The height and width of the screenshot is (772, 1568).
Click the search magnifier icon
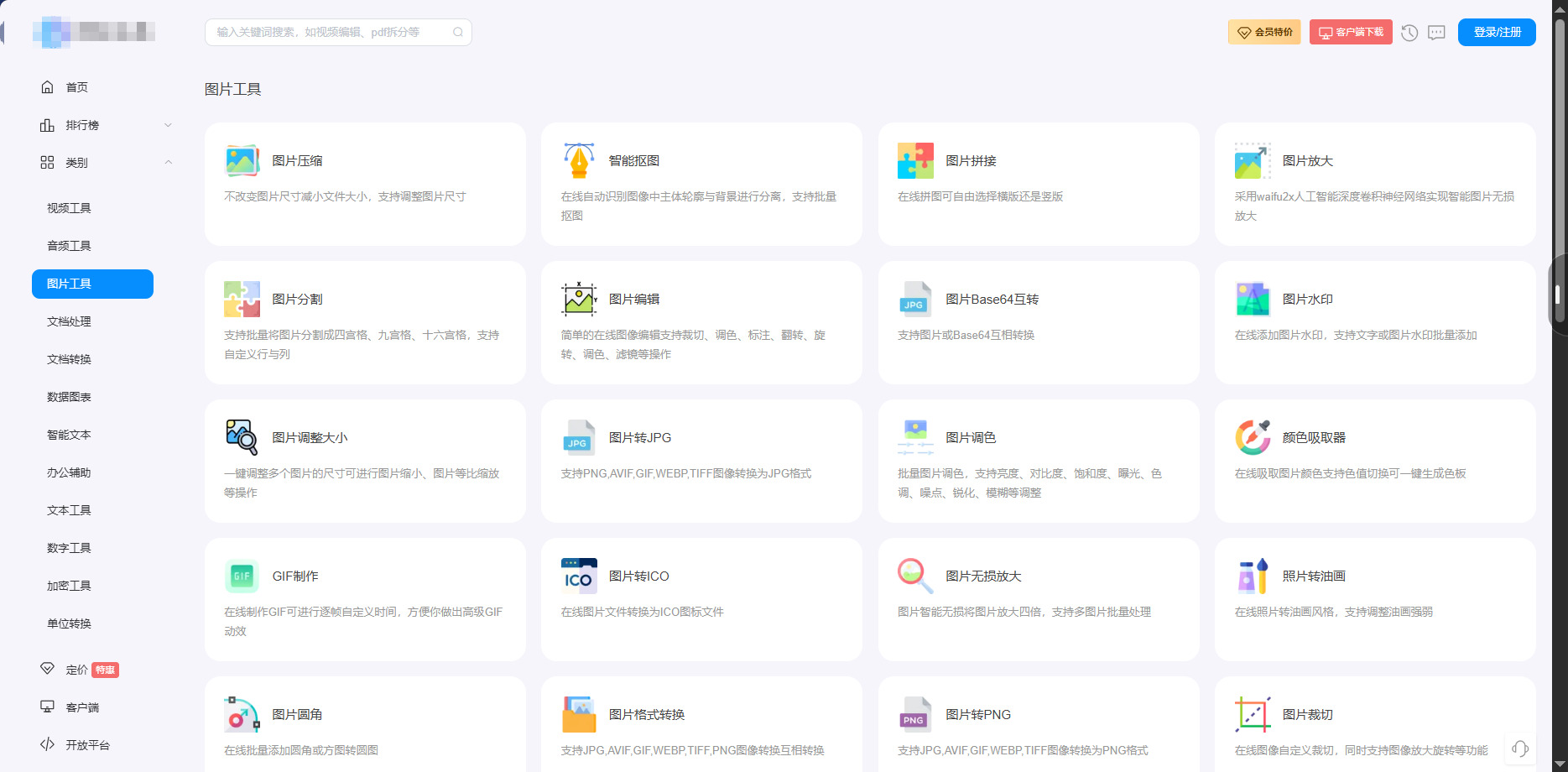click(458, 32)
